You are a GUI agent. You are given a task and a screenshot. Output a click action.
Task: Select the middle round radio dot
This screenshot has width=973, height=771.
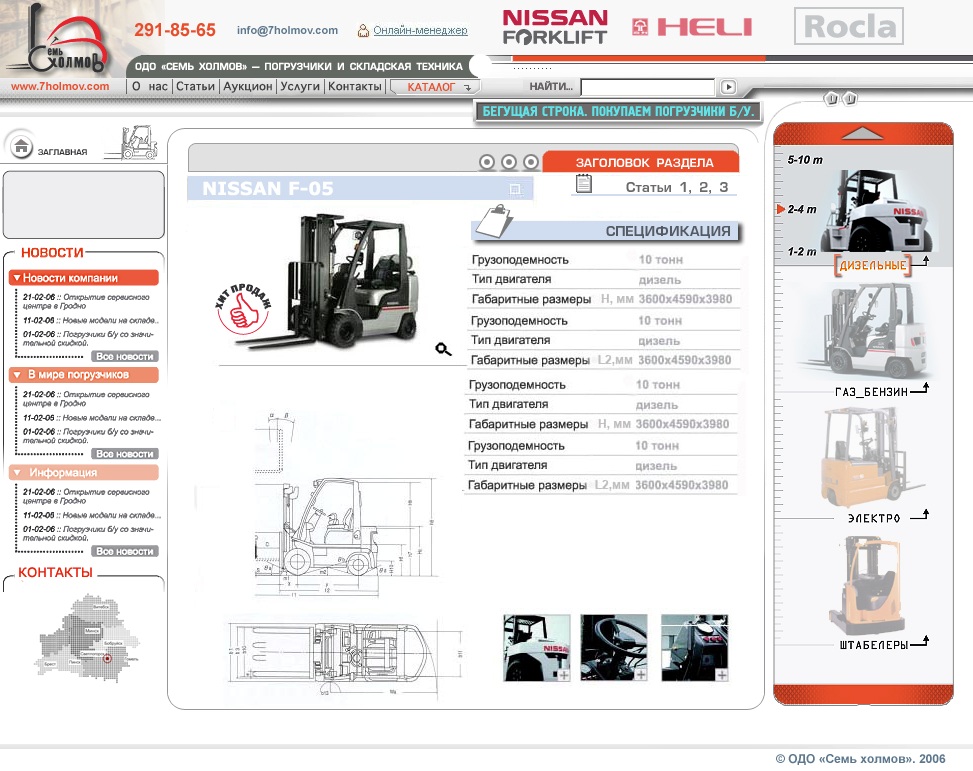[509, 162]
